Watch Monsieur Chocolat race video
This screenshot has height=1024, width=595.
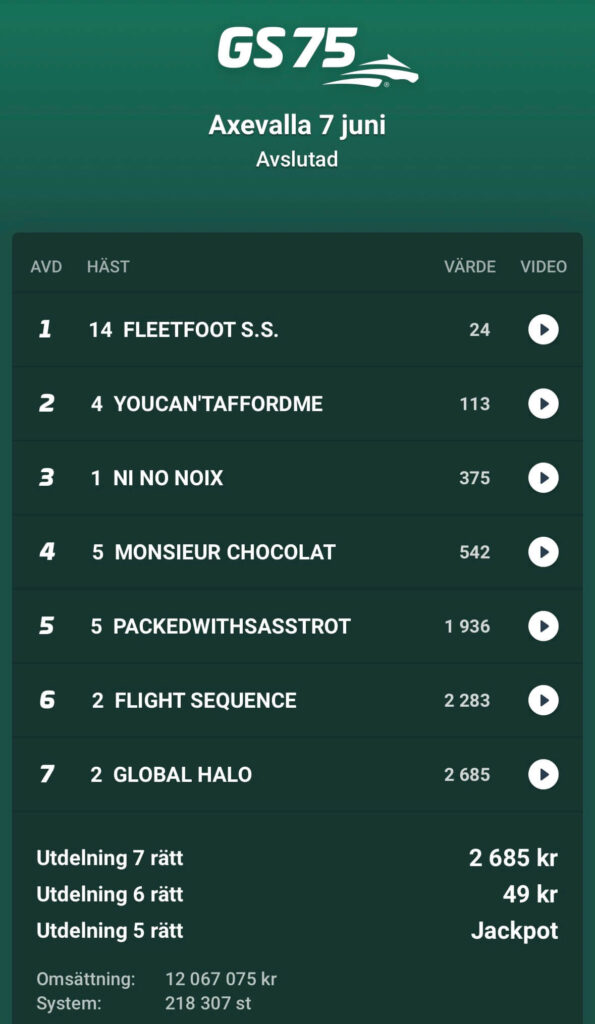pos(543,552)
